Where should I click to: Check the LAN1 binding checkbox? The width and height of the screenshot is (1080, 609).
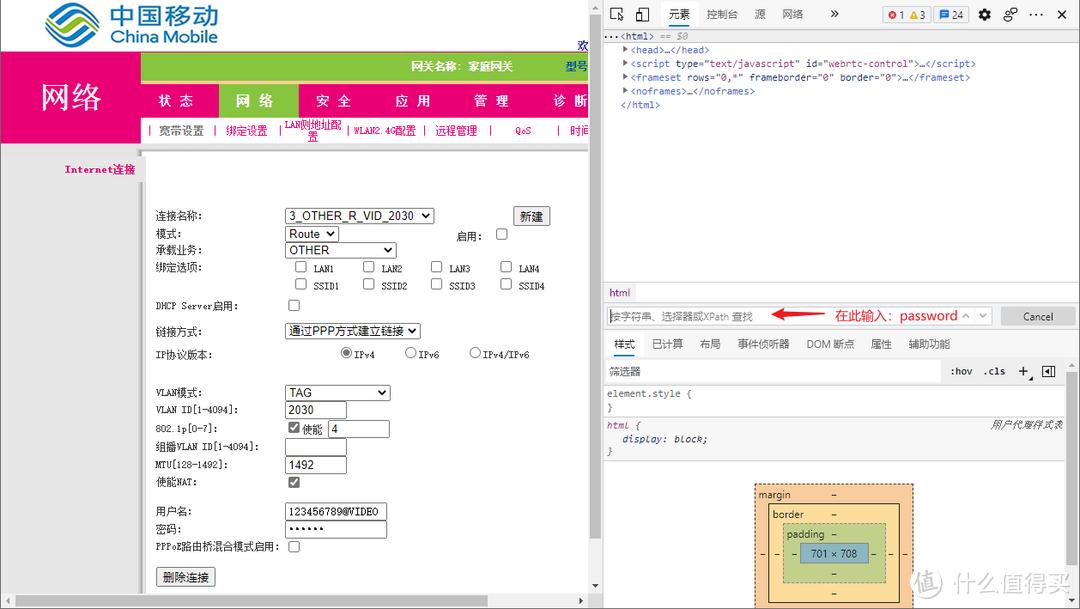[x=301, y=267]
